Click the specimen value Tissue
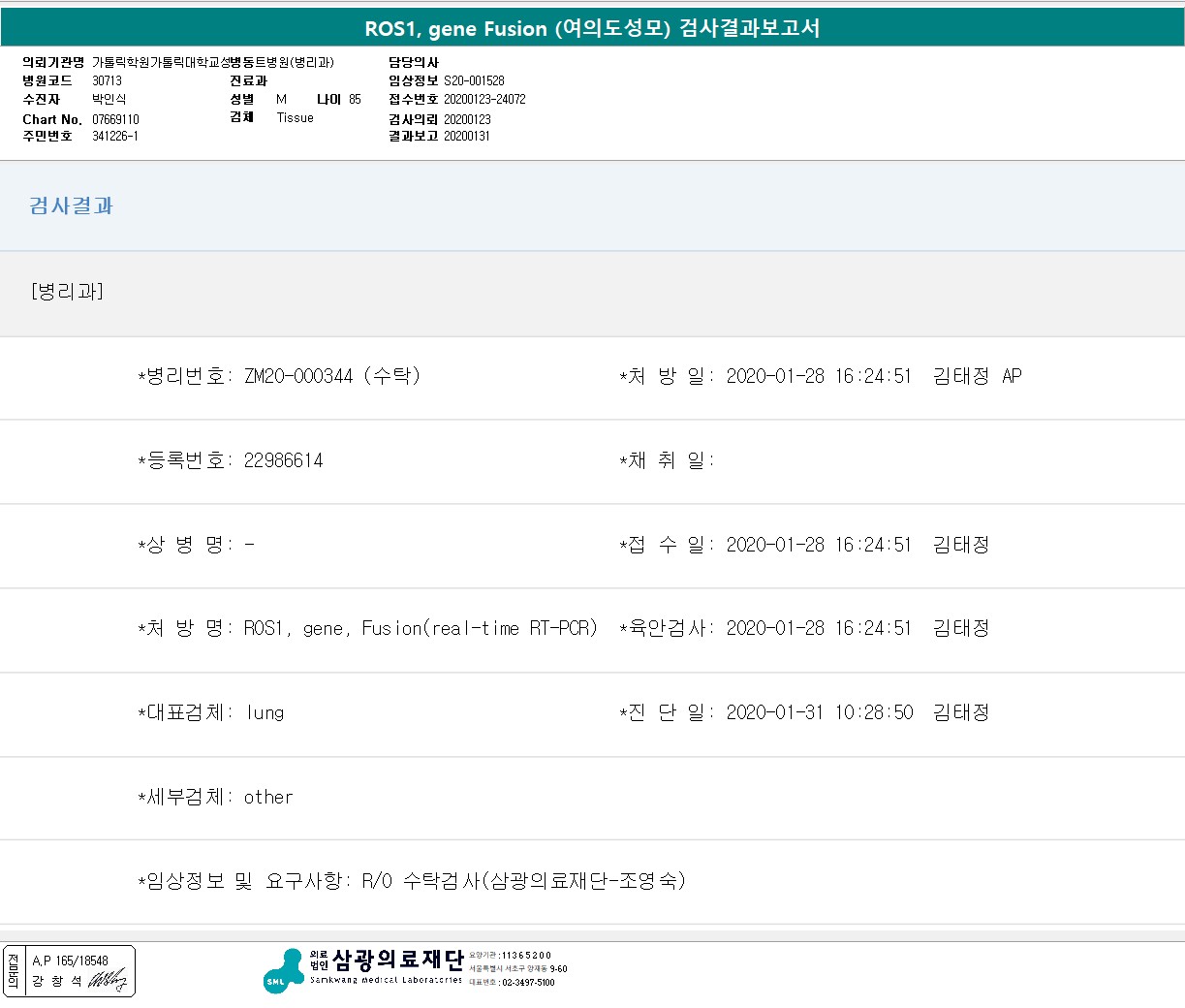The height and width of the screenshot is (1008, 1185). (x=295, y=117)
